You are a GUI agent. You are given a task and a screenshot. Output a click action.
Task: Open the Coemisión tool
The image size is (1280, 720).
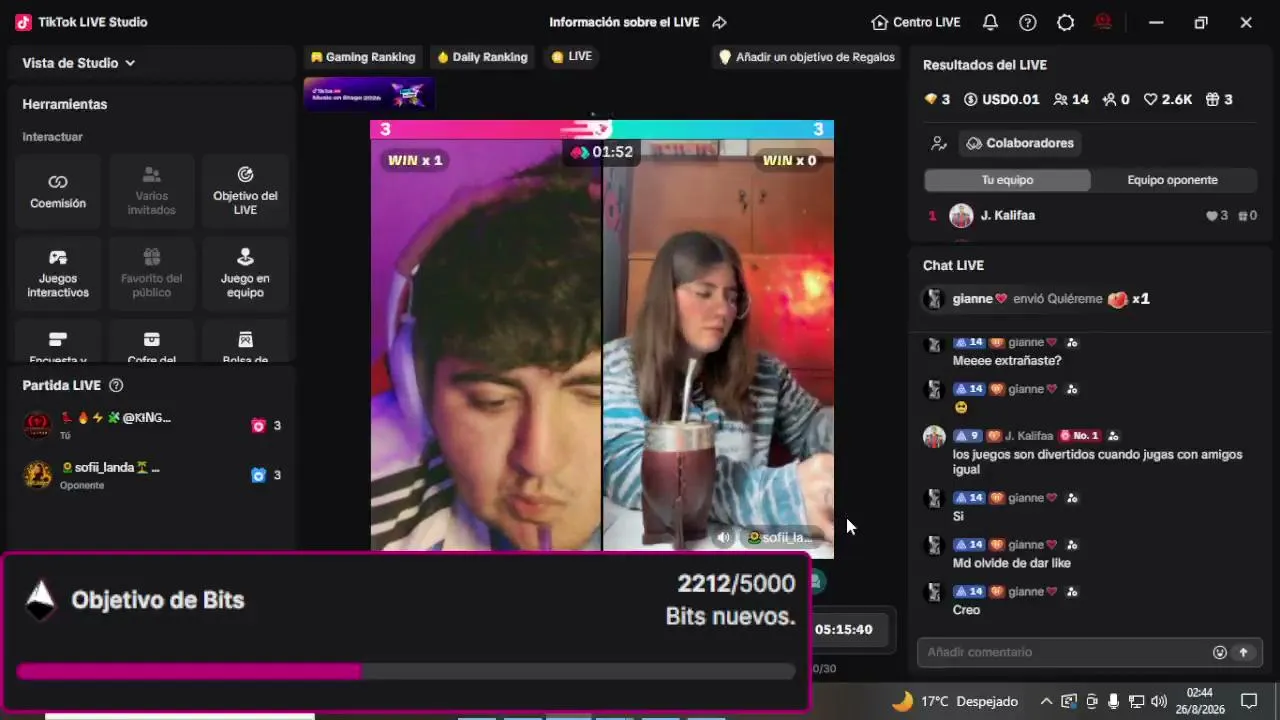58,191
